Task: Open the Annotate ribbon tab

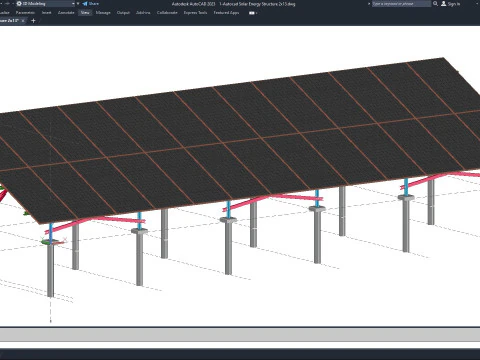Action: coord(66,13)
